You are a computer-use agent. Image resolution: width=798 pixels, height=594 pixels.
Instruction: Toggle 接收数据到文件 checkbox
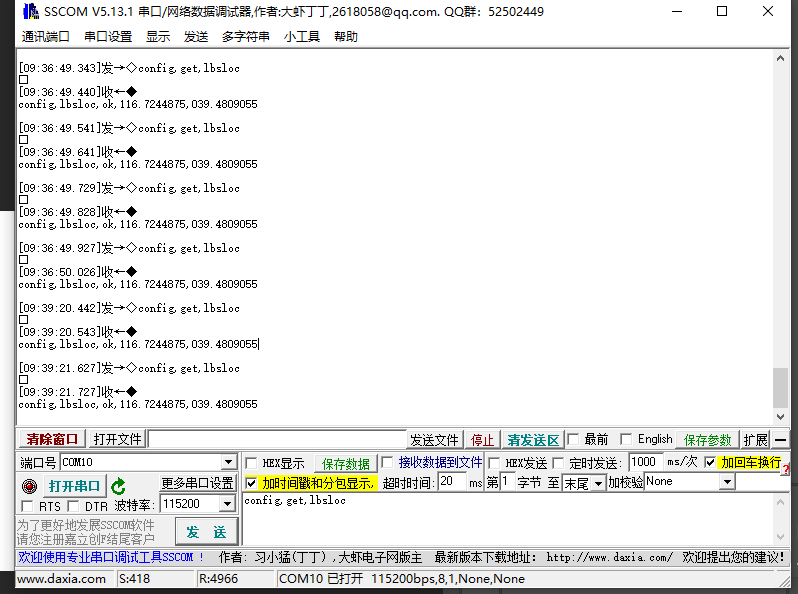click(x=387, y=462)
